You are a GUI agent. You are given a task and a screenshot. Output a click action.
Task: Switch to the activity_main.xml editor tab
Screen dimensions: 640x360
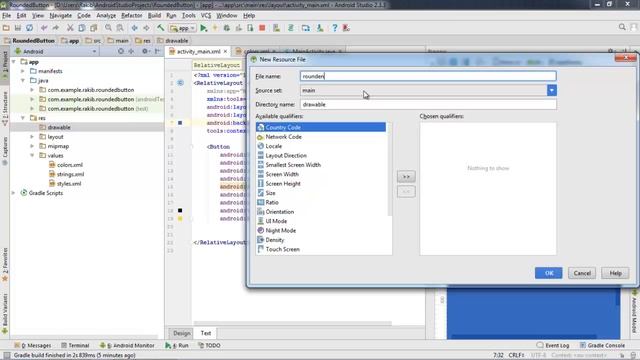pyautogui.click(x=198, y=51)
